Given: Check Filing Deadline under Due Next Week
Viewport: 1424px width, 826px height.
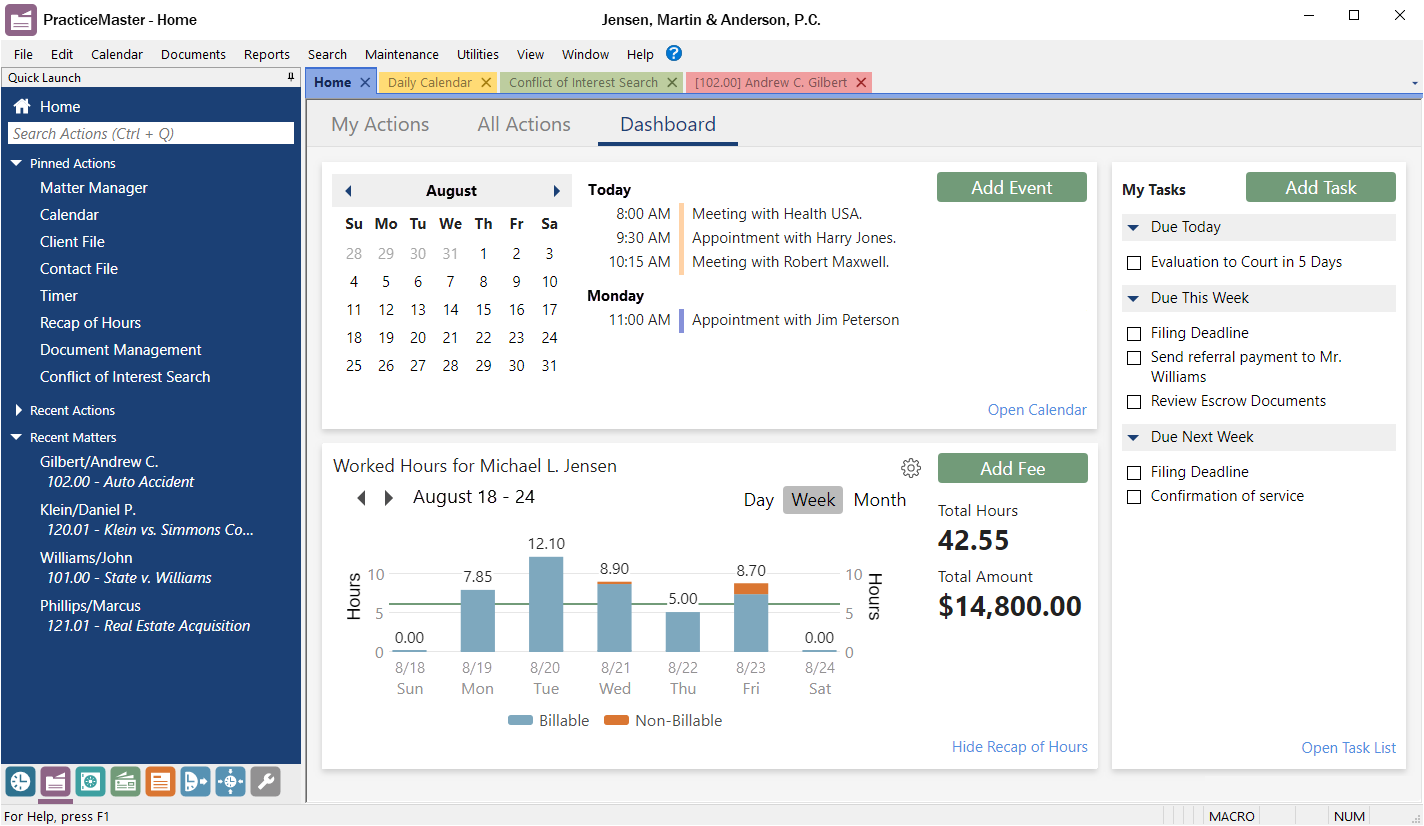Looking at the screenshot, I should point(1134,473).
